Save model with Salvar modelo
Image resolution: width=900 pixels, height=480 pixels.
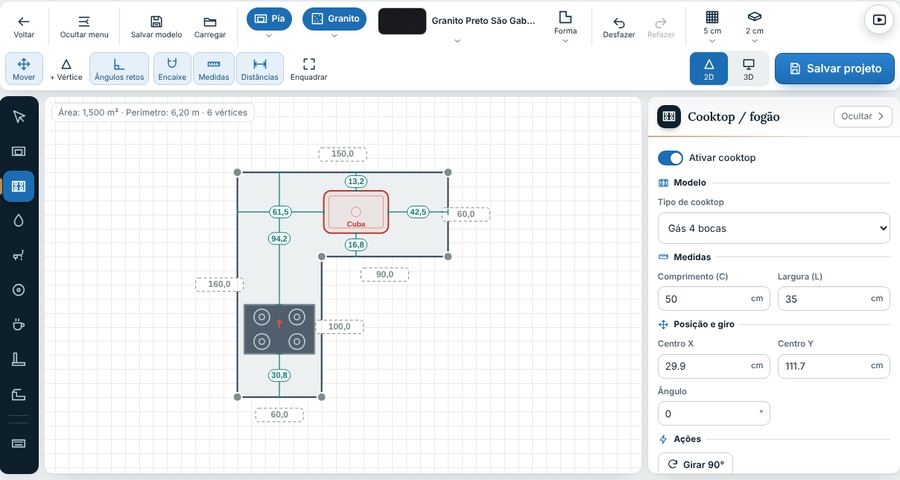[156, 27]
